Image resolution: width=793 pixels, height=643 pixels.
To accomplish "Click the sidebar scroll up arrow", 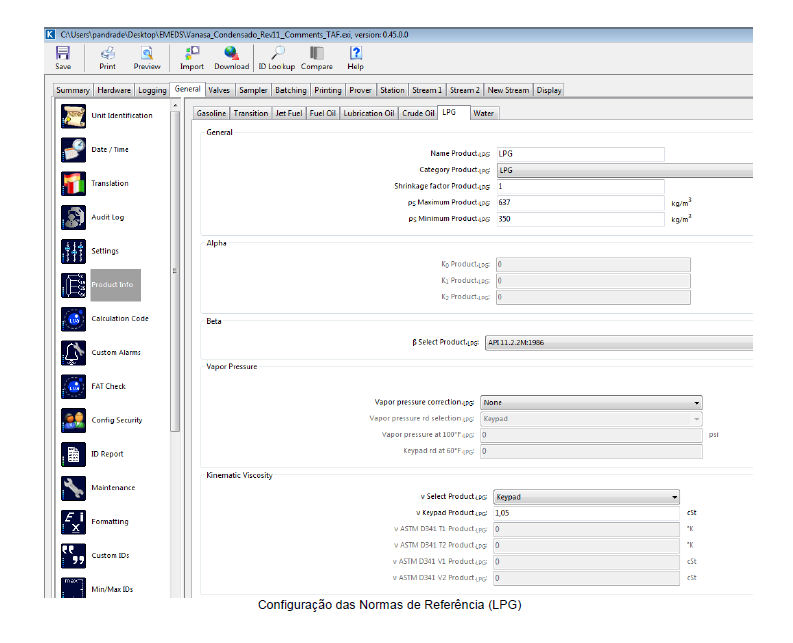I will [x=175, y=106].
